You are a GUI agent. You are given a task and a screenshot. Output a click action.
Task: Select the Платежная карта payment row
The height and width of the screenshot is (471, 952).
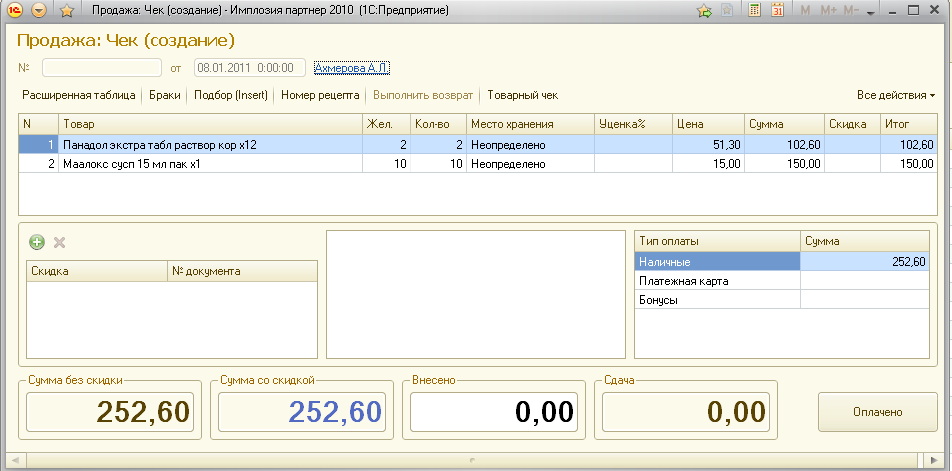[x=782, y=281]
